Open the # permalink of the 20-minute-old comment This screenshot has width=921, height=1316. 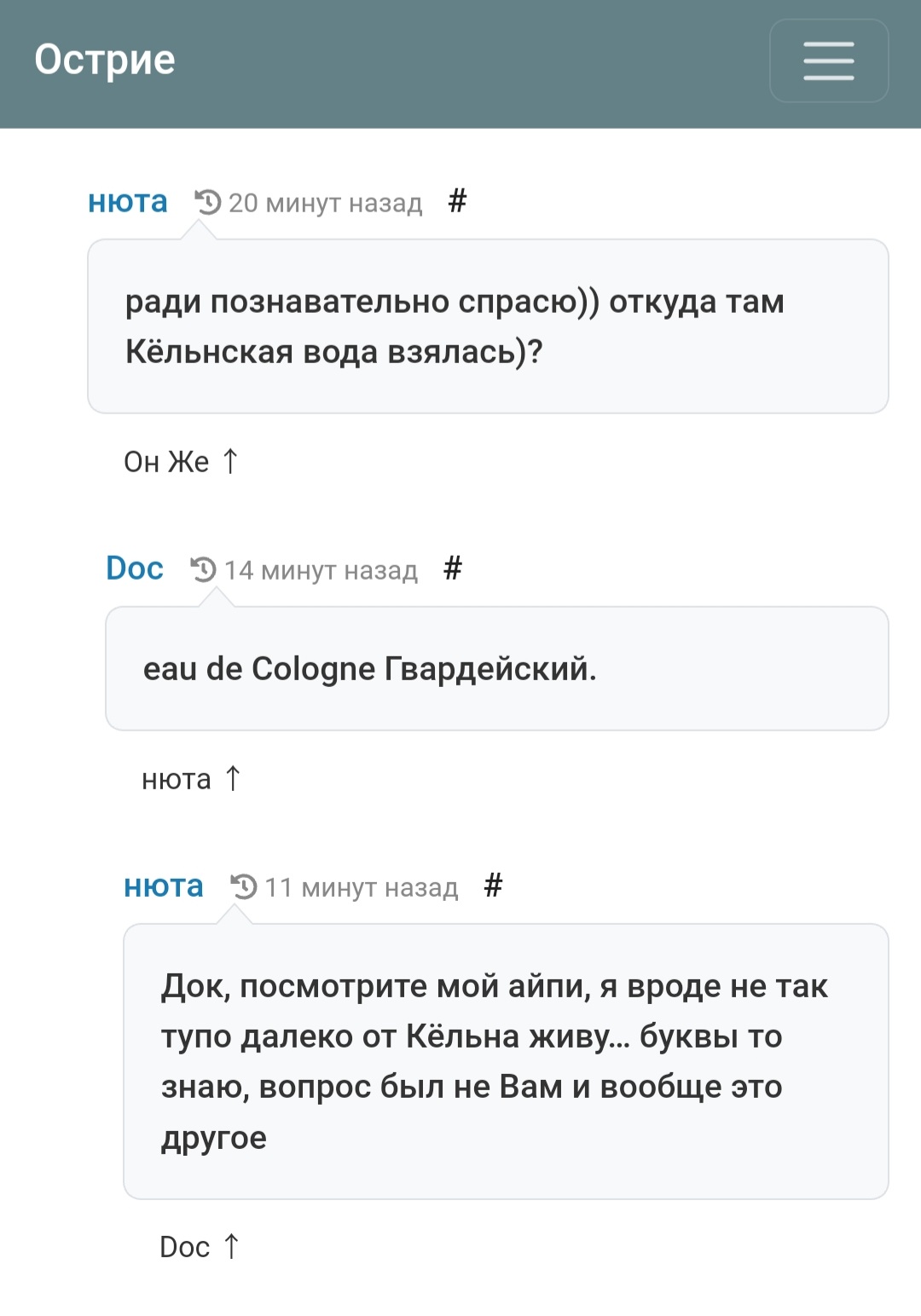457,201
